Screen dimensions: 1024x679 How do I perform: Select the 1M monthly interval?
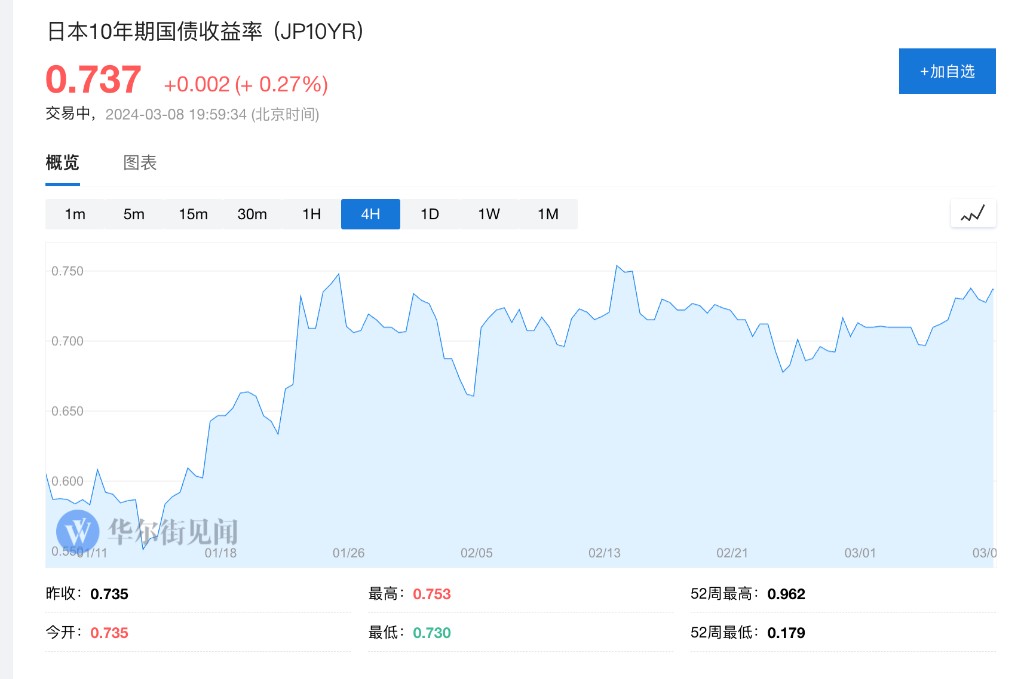pyautogui.click(x=547, y=214)
